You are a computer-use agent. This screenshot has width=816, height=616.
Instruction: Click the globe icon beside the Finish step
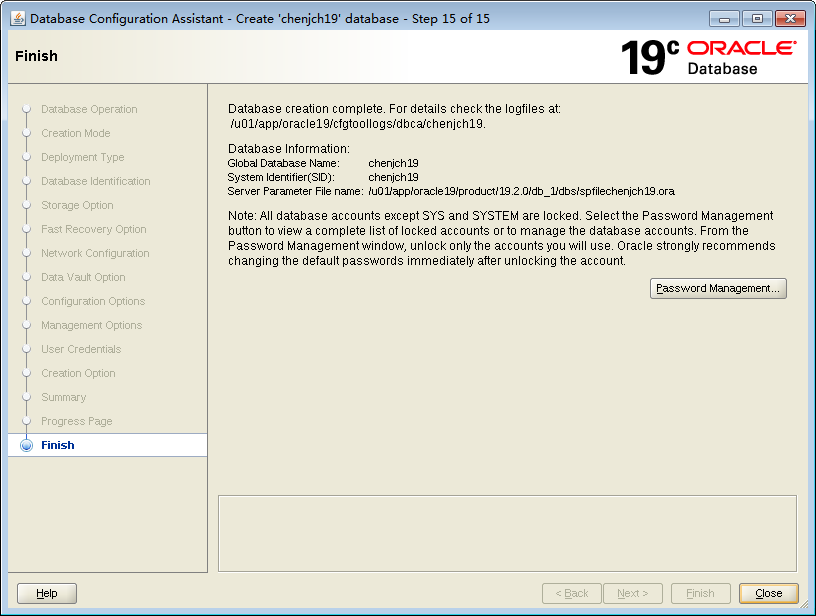[26, 444]
